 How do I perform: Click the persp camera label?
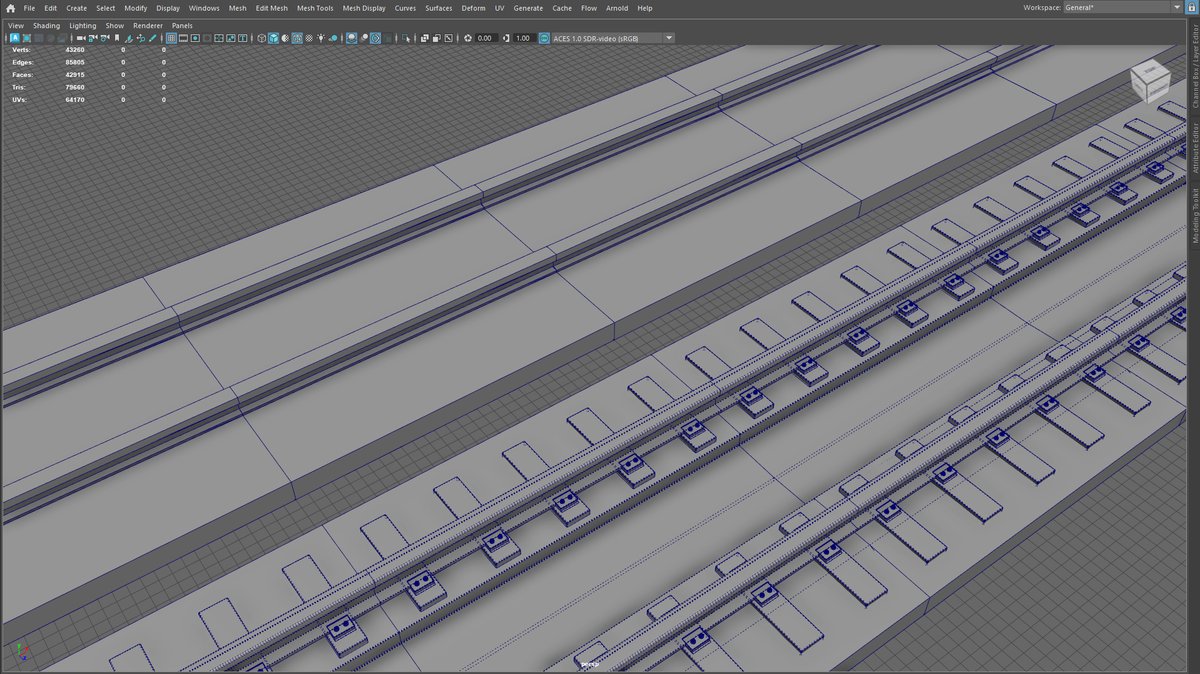click(x=591, y=662)
